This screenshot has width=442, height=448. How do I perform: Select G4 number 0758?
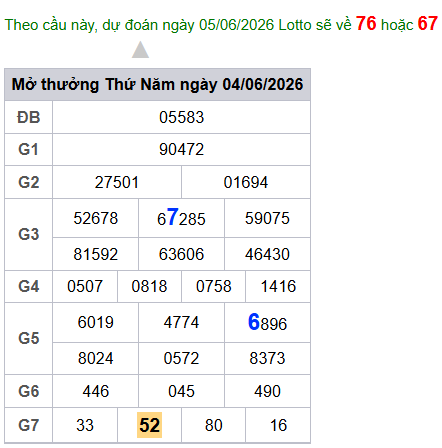coord(214,286)
